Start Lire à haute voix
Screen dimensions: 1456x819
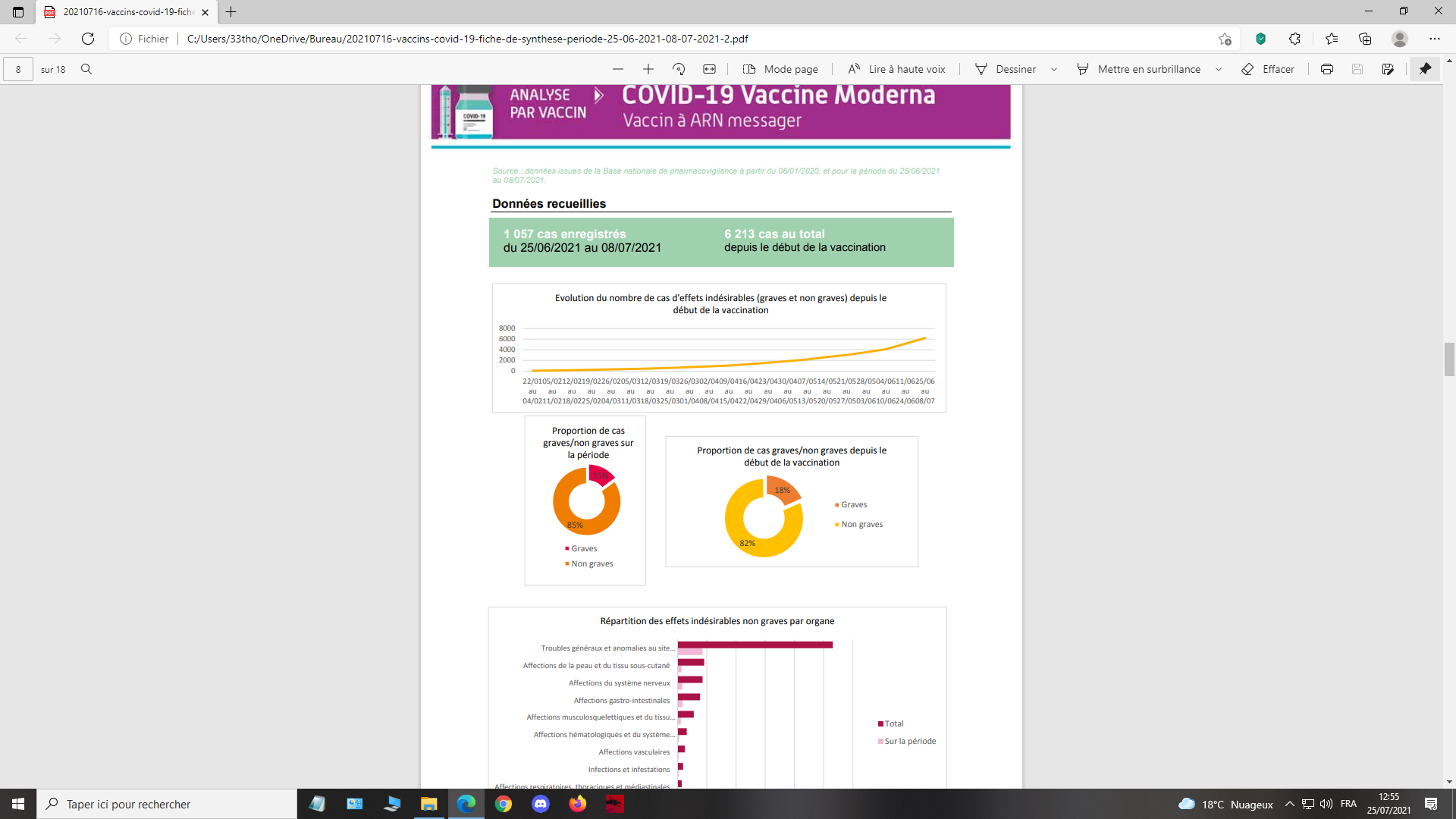tap(896, 69)
